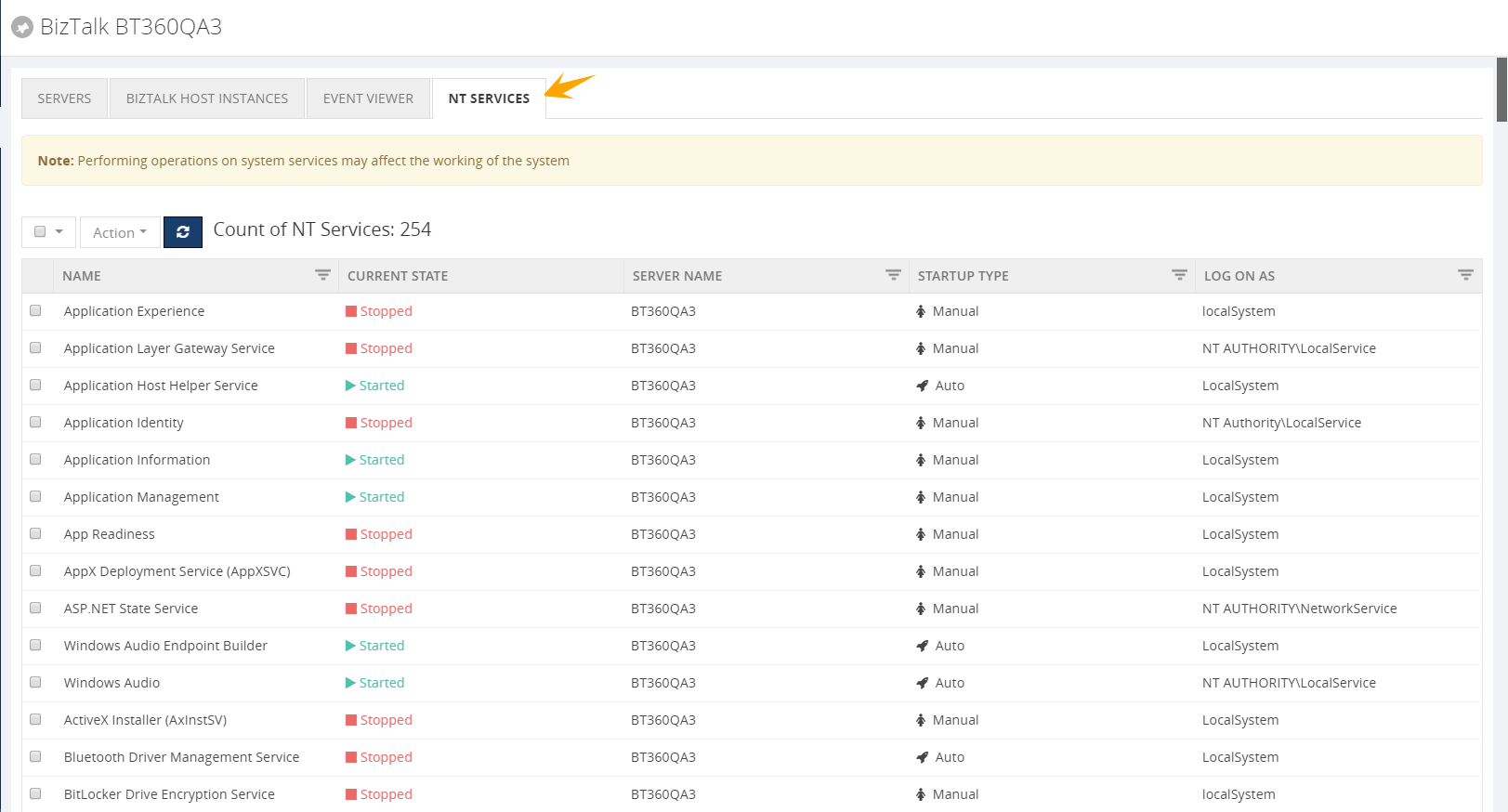
Task: Click the BitLocker Drive Encryption Service name
Action: coord(169,794)
